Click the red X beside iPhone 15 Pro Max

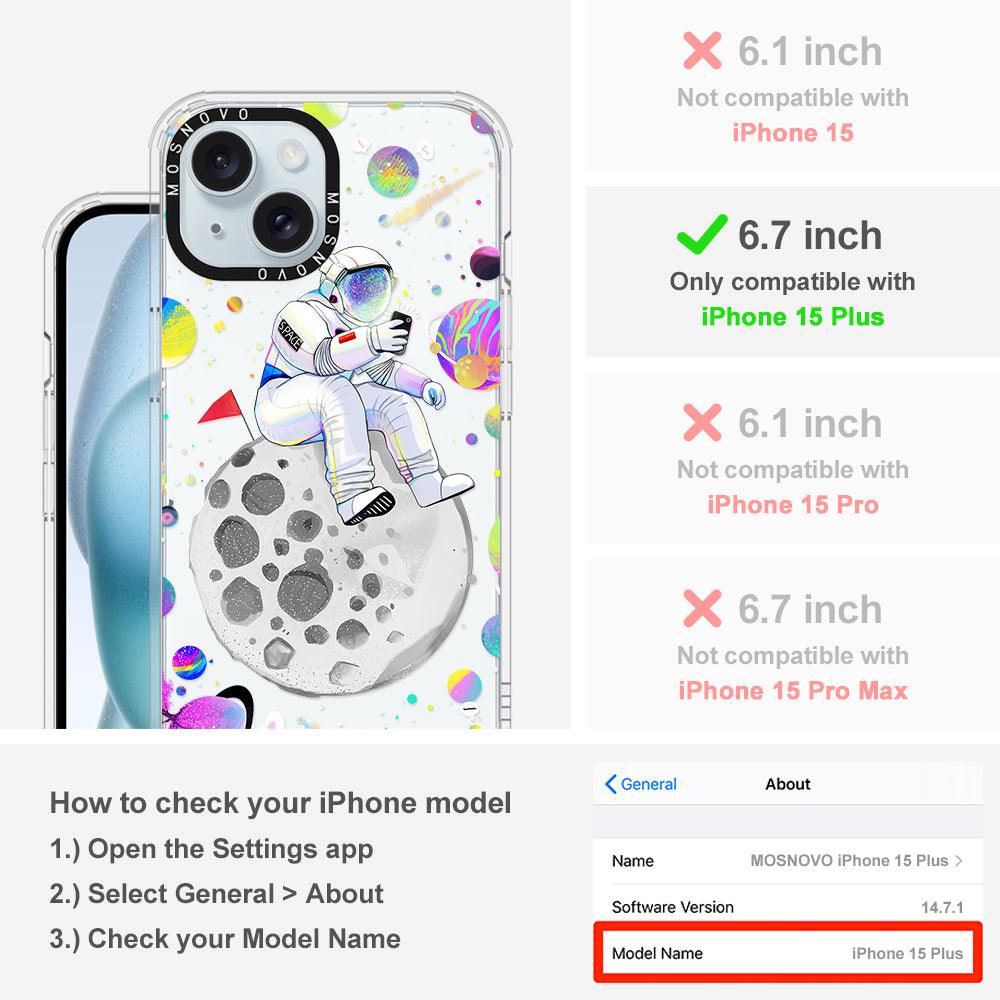(702, 608)
